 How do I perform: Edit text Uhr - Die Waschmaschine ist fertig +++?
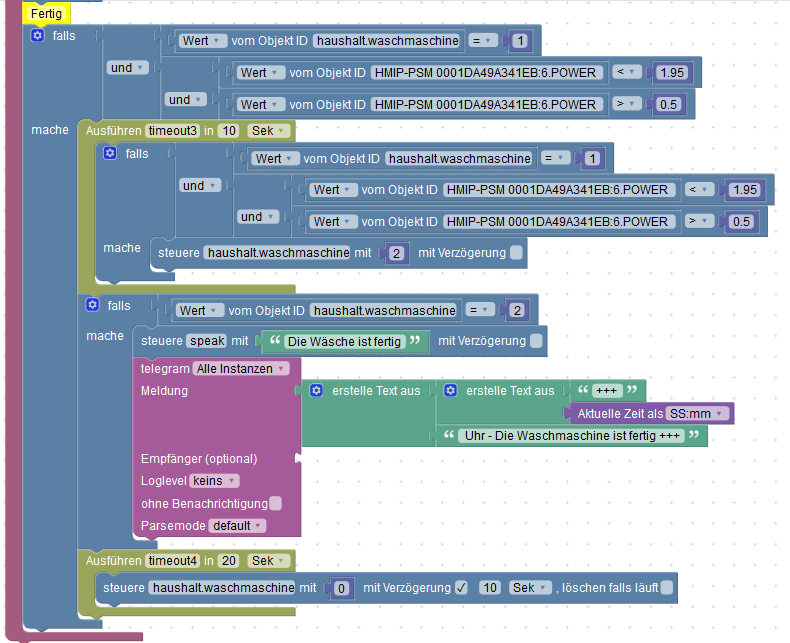point(572,435)
